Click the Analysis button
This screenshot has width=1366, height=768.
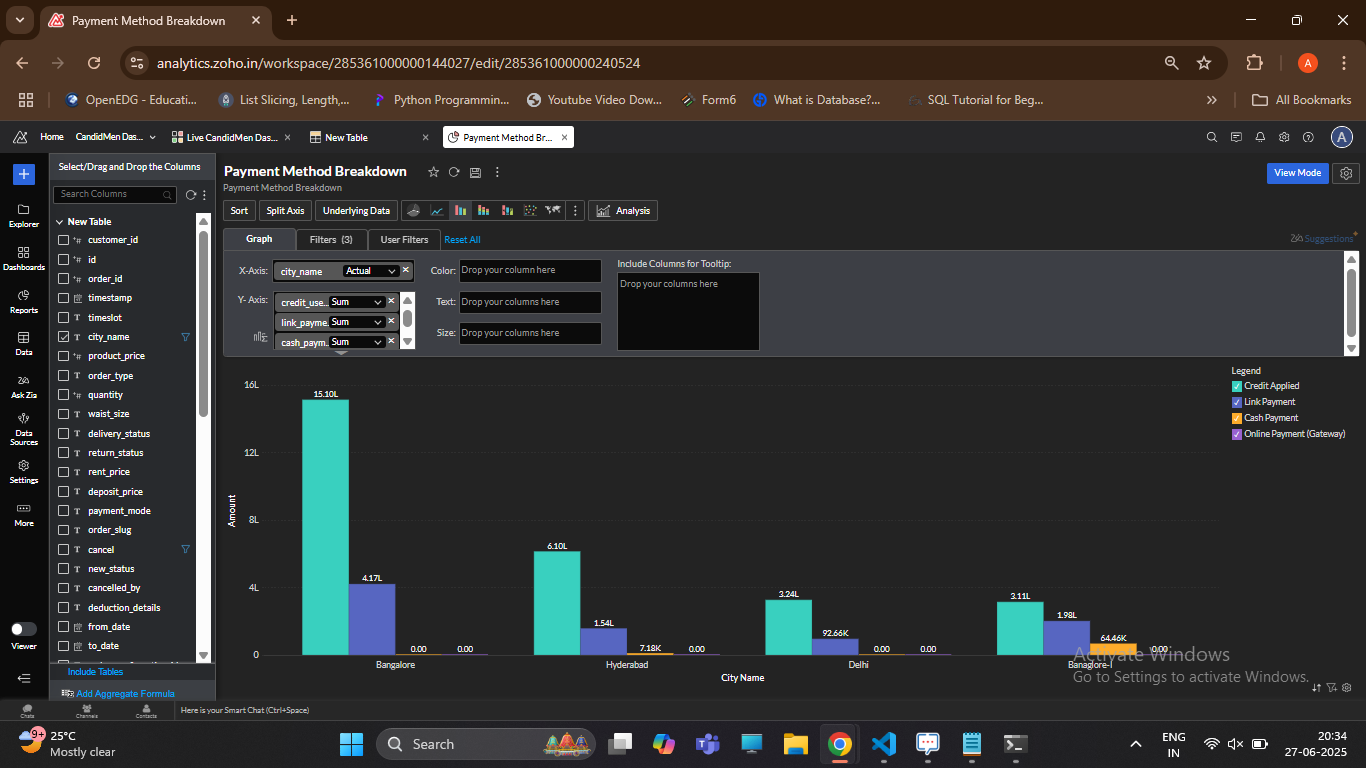623,210
